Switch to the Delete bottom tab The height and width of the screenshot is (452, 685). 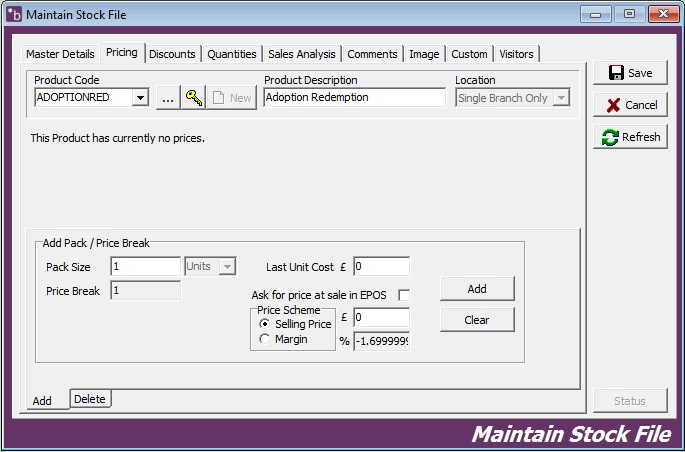(89, 399)
